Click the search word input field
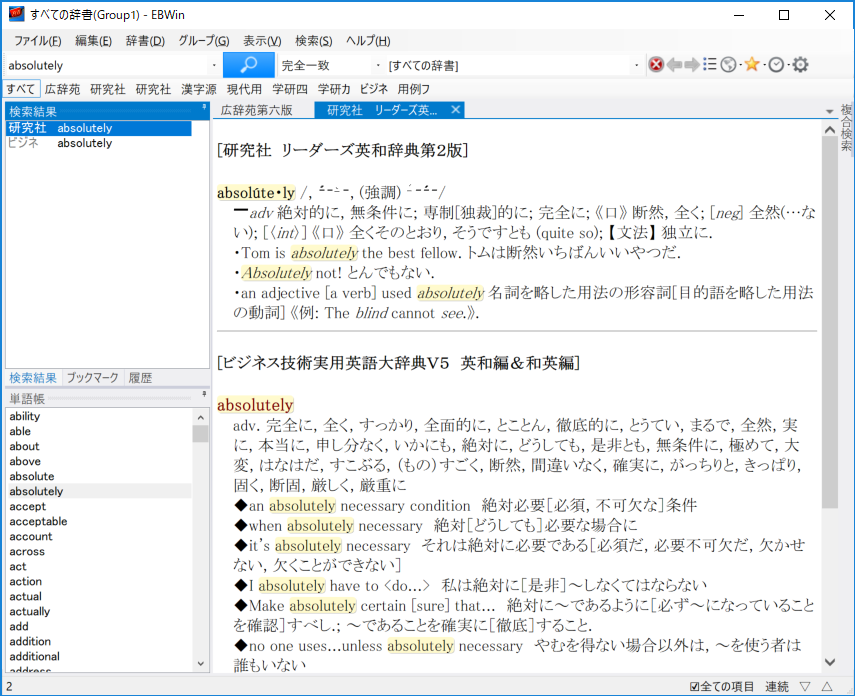855x696 pixels. pyautogui.click(x=107, y=65)
